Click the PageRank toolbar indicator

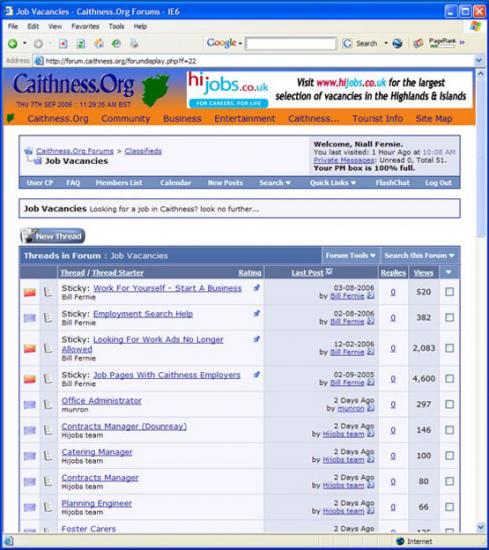tap(442, 43)
